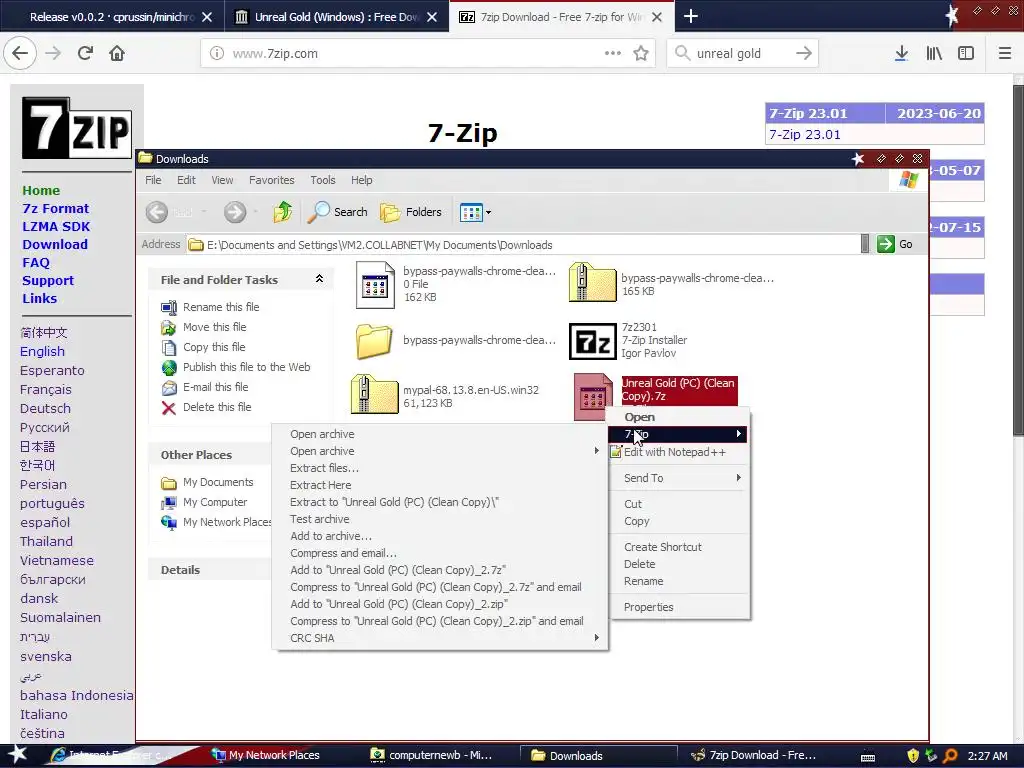Click the Firefox back arrow button
Screen dimensions: 1024x768
pyautogui.click(x=20, y=53)
